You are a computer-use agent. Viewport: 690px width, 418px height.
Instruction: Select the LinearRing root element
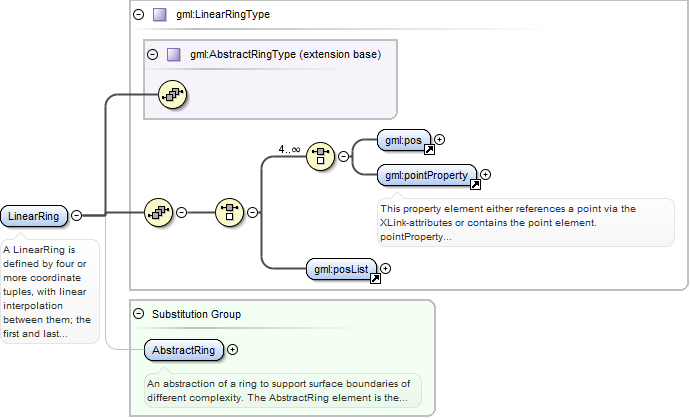(x=34, y=216)
